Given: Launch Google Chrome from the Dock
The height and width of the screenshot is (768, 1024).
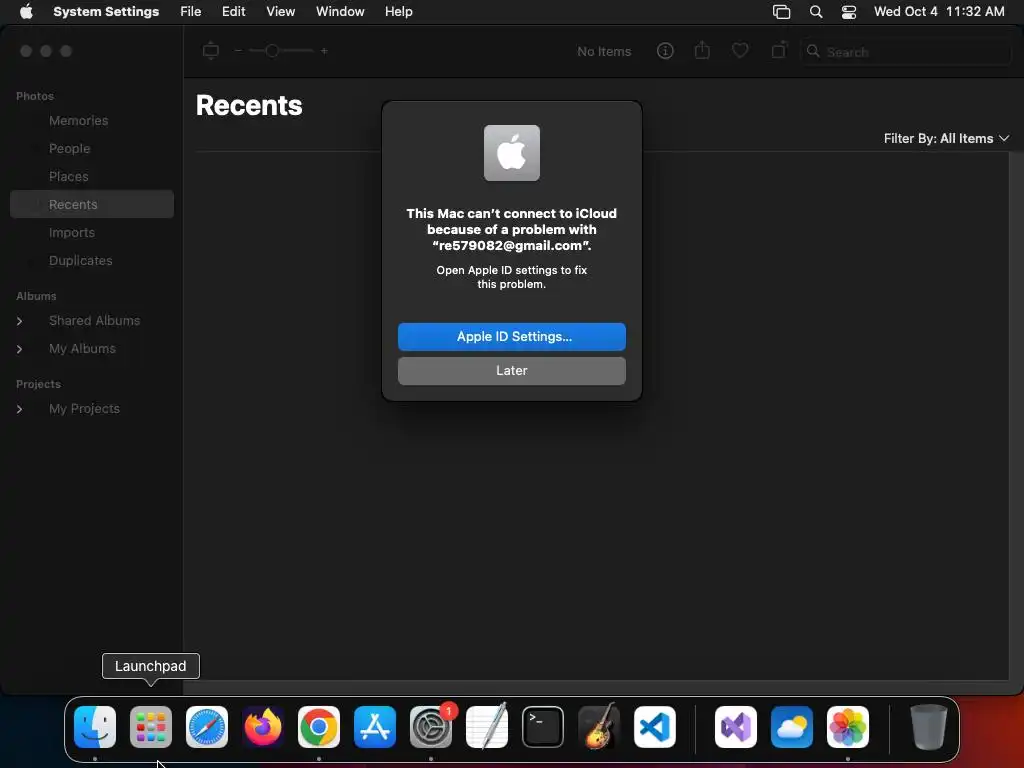Looking at the screenshot, I should coord(319,727).
